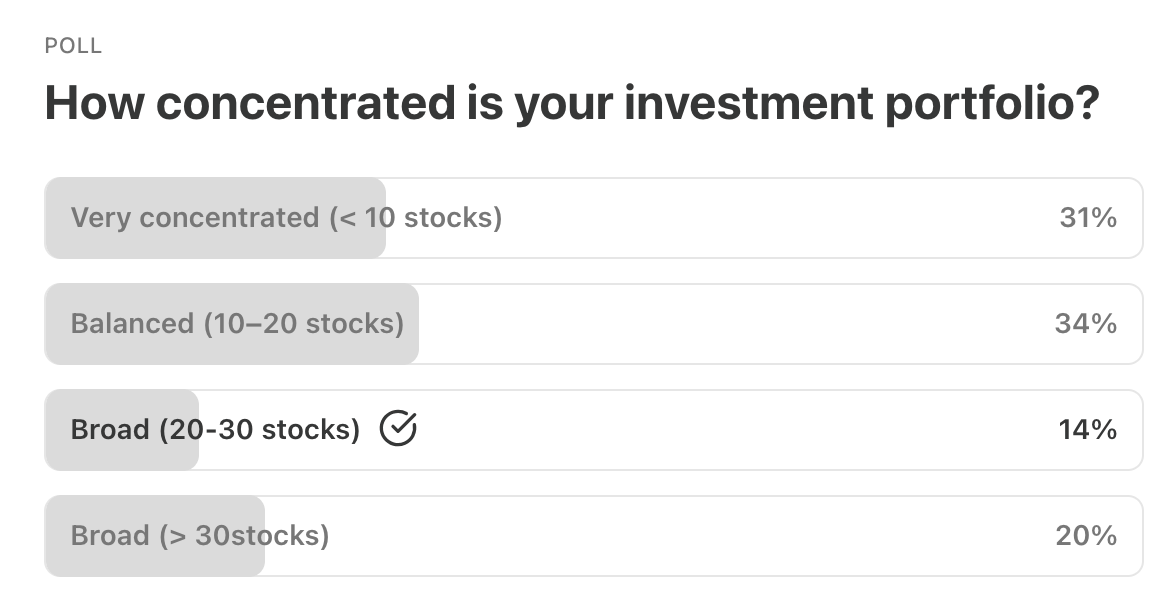Click the 20% result percentage

1086,536
